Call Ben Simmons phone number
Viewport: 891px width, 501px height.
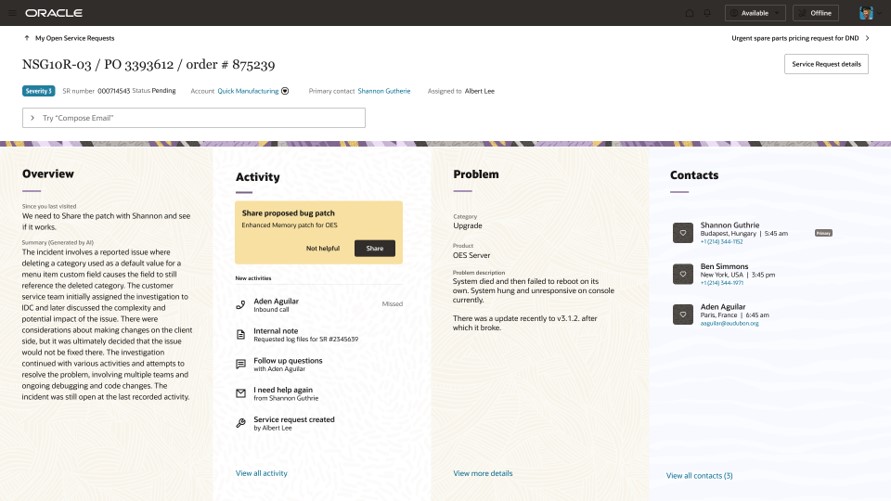[721, 282]
